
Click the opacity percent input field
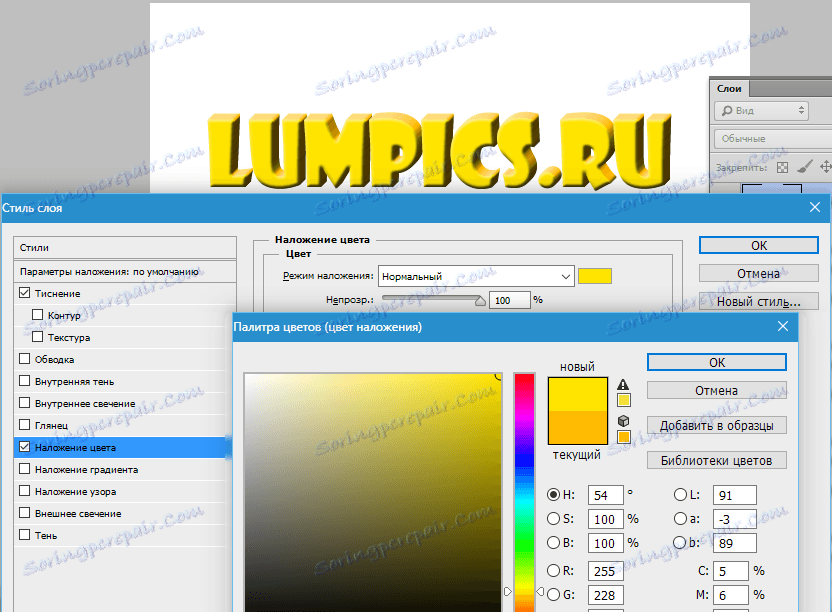pos(509,300)
